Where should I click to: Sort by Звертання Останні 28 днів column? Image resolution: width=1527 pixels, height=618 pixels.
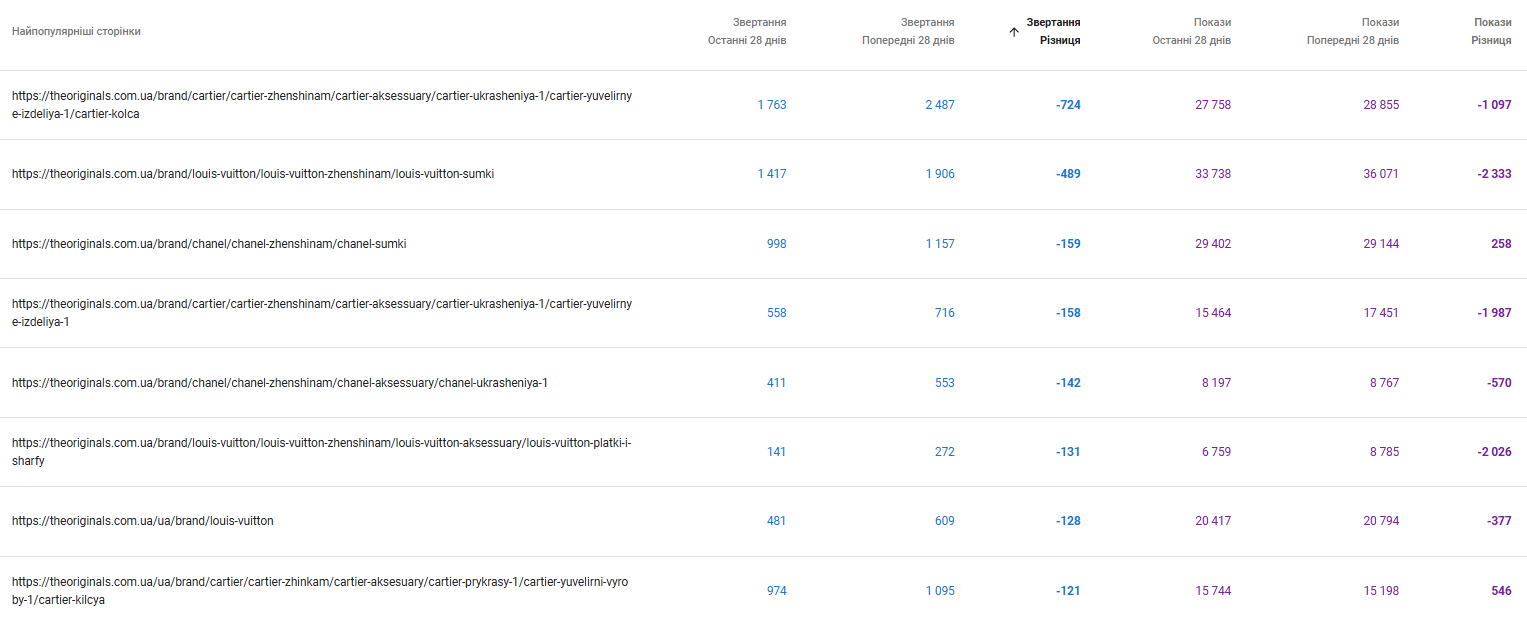pyautogui.click(x=747, y=31)
